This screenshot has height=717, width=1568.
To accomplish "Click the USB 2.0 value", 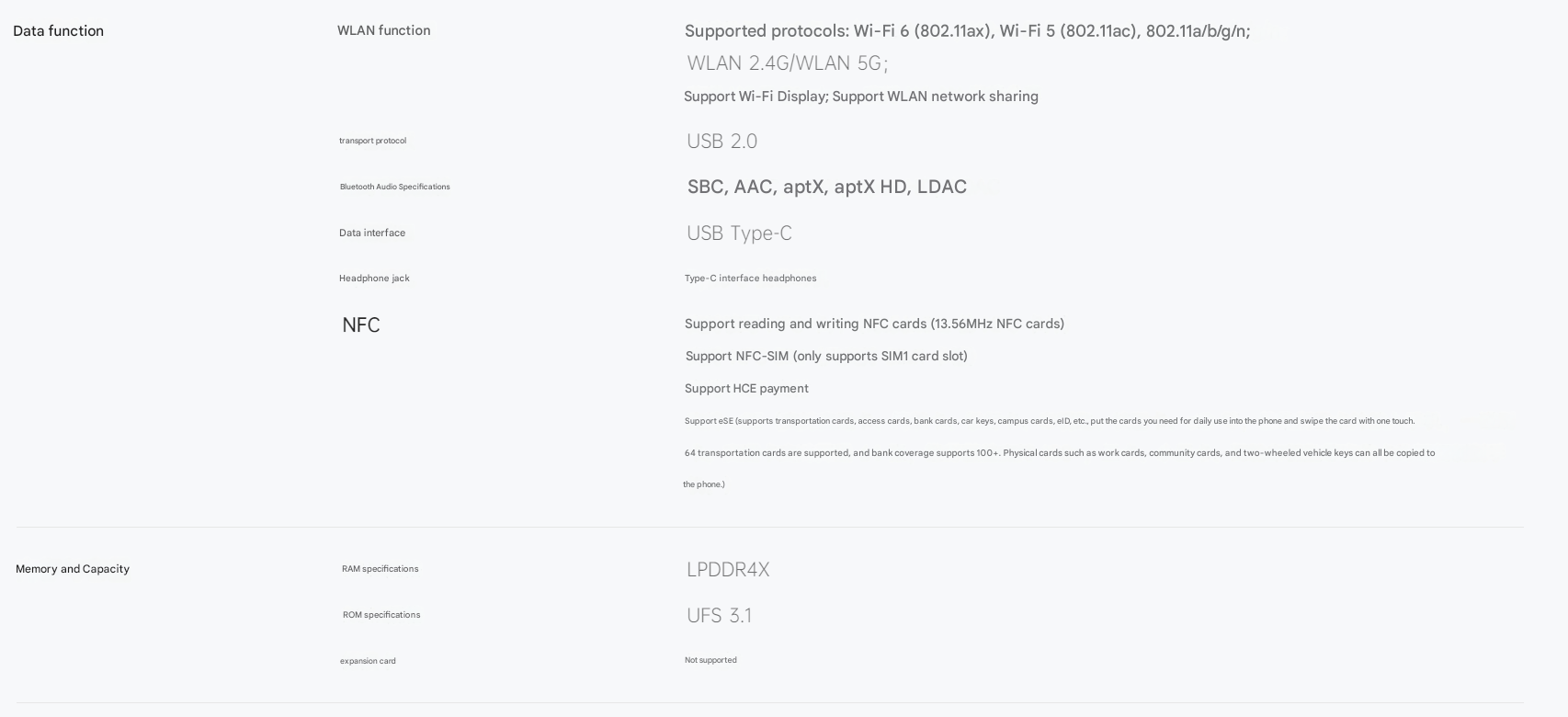I will click(722, 142).
